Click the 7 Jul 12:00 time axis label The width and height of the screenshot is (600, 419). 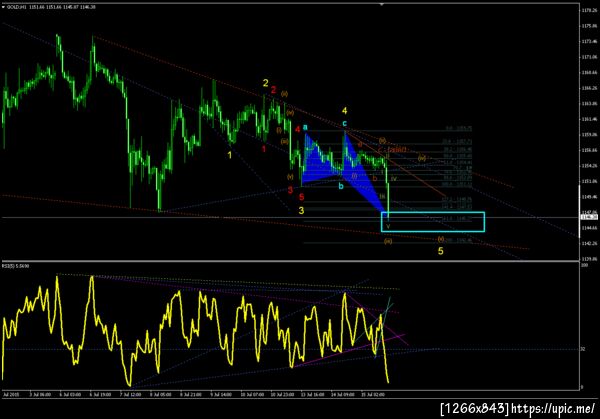(x=130, y=395)
